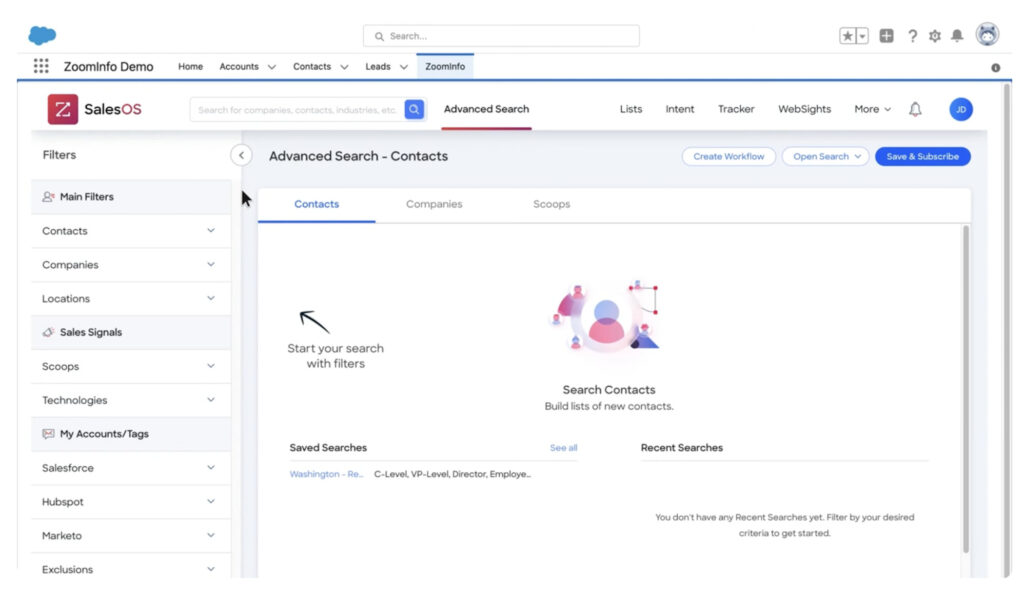Collapse the Filters panel with the chevron
The height and width of the screenshot is (597, 1024).
[240, 156]
